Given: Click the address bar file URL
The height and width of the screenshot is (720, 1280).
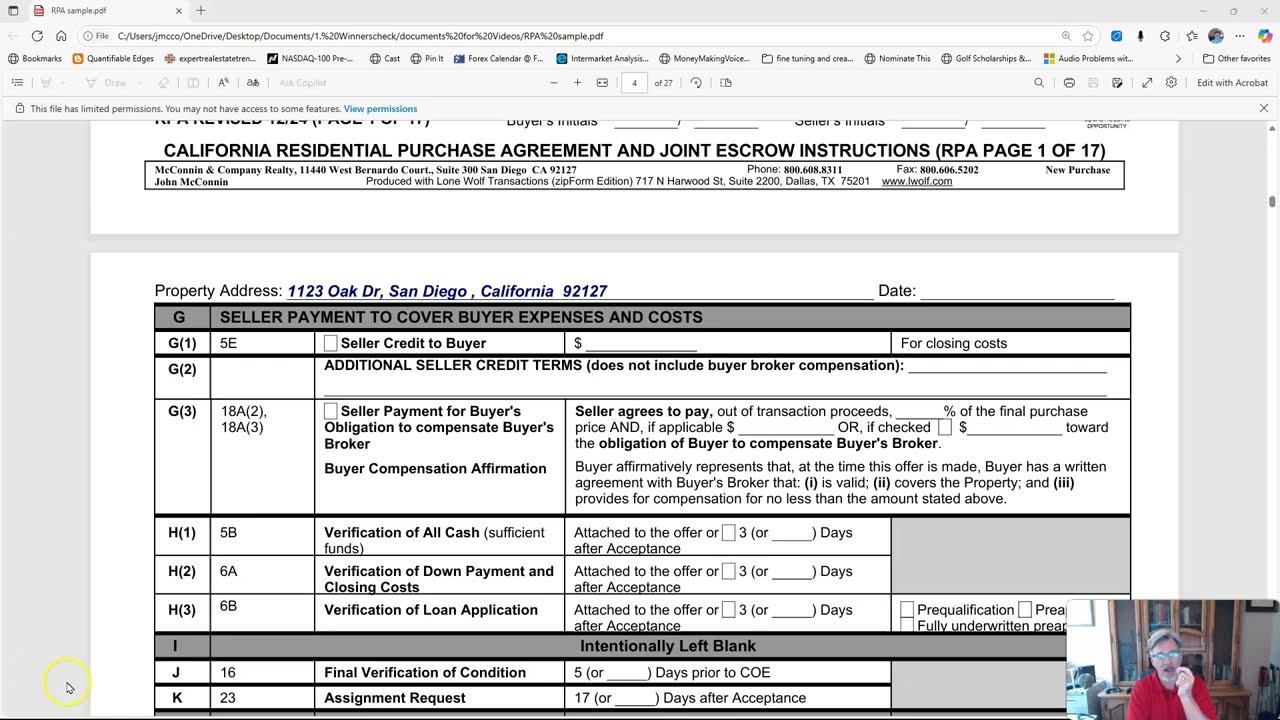Looking at the screenshot, I should [360, 36].
